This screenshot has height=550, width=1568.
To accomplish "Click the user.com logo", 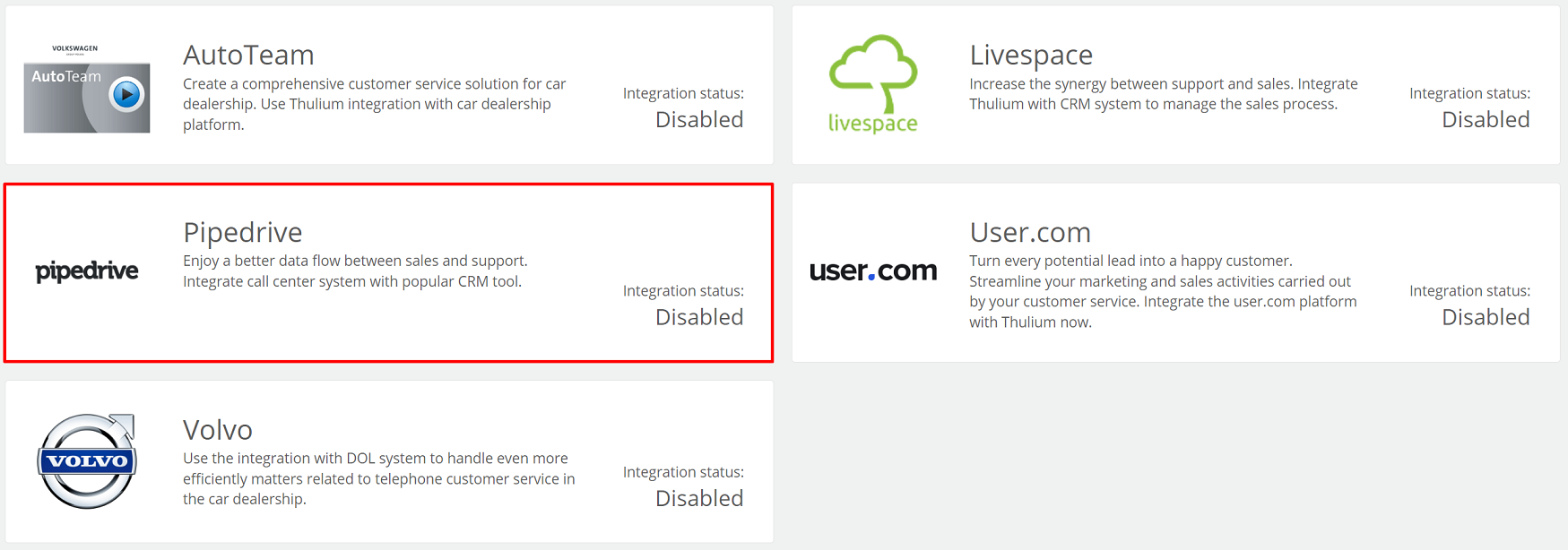I will pos(873,271).
